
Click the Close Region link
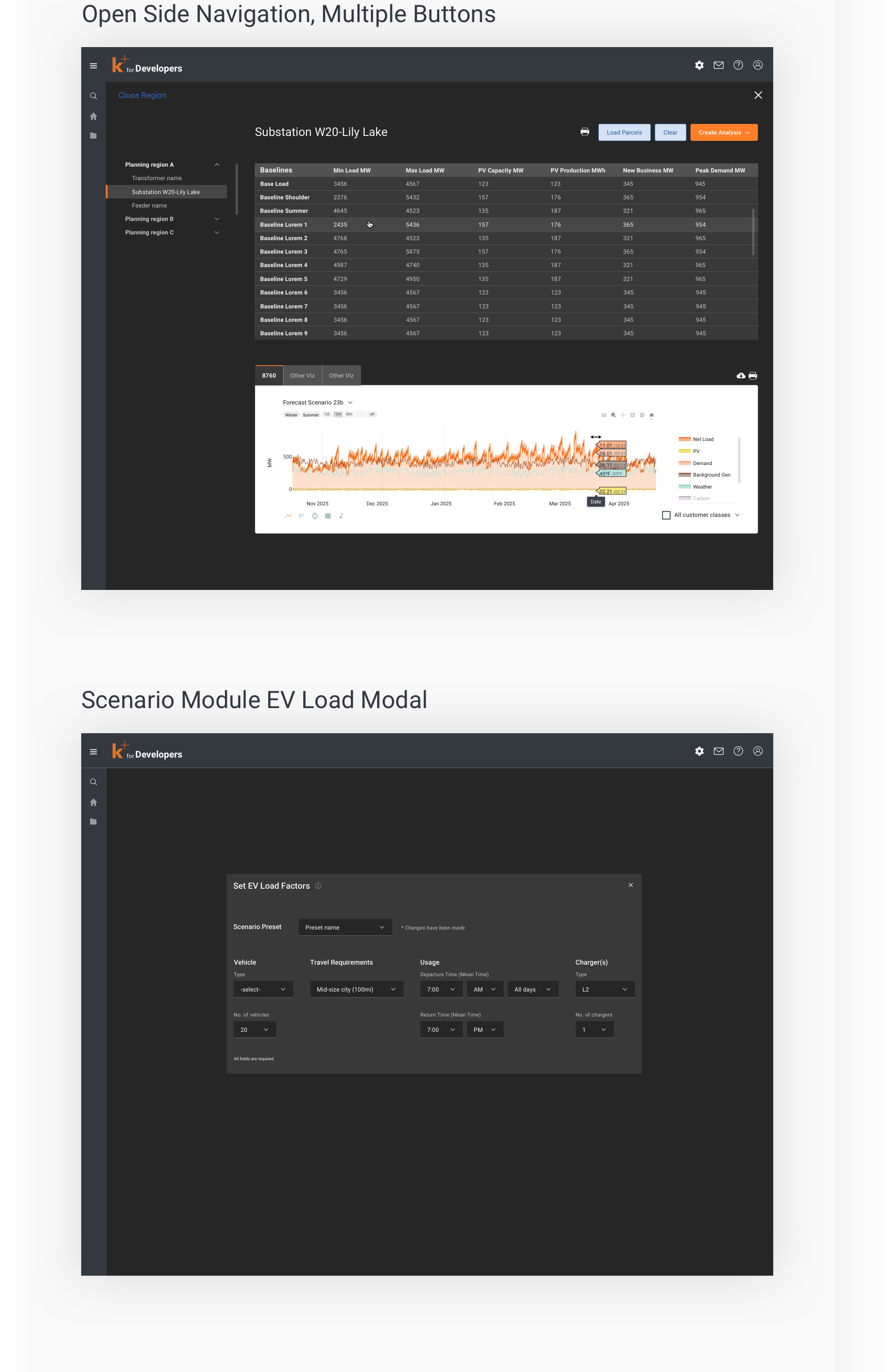[x=142, y=96]
